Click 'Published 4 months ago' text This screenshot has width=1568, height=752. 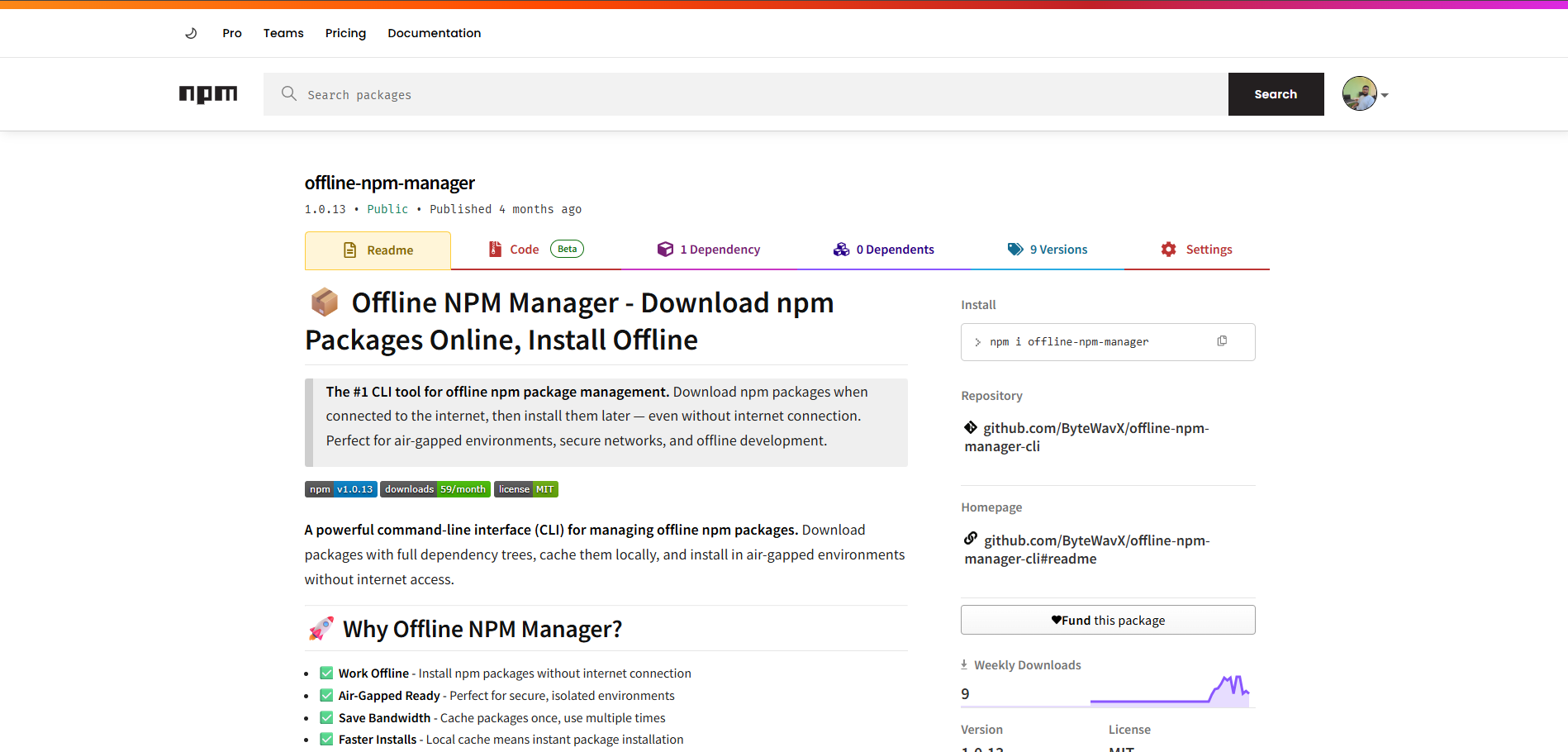pyautogui.click(x=506, y=209)
